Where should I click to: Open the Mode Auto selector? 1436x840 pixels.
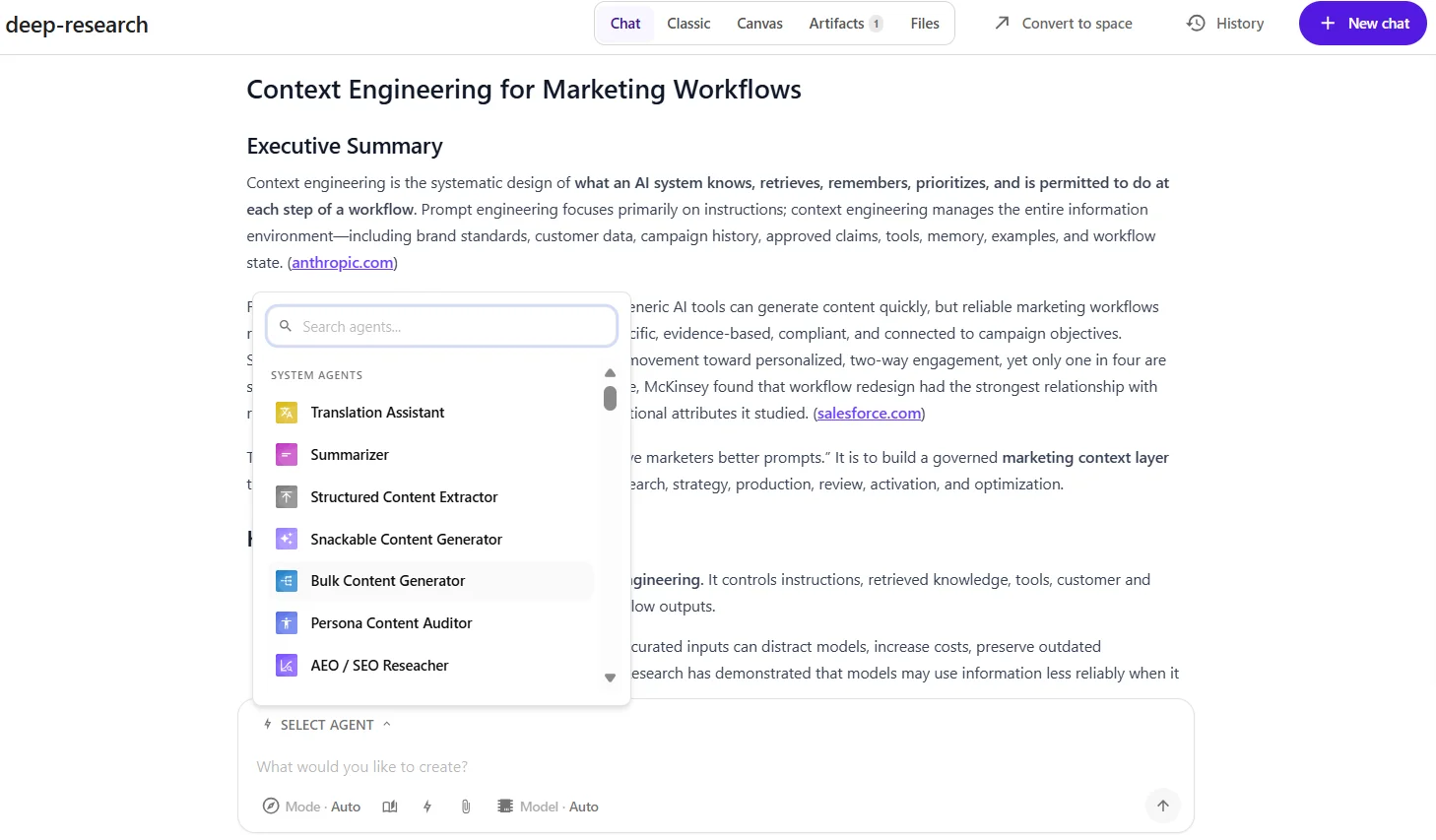pyautogui.click(x=311, y=807)
